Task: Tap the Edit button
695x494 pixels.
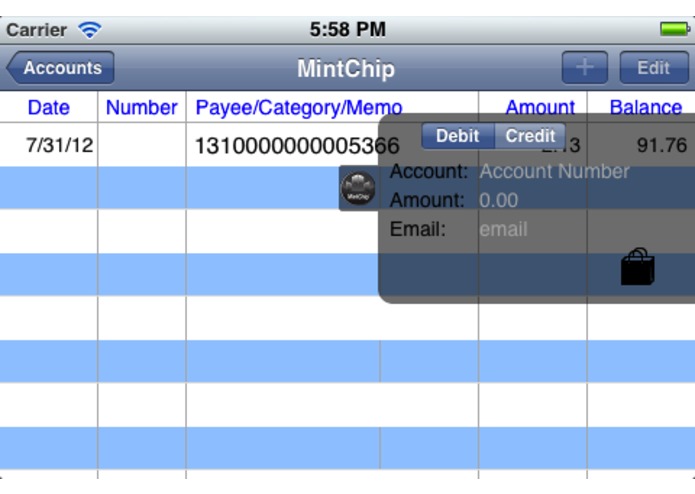Action: [x=654, y=67]
